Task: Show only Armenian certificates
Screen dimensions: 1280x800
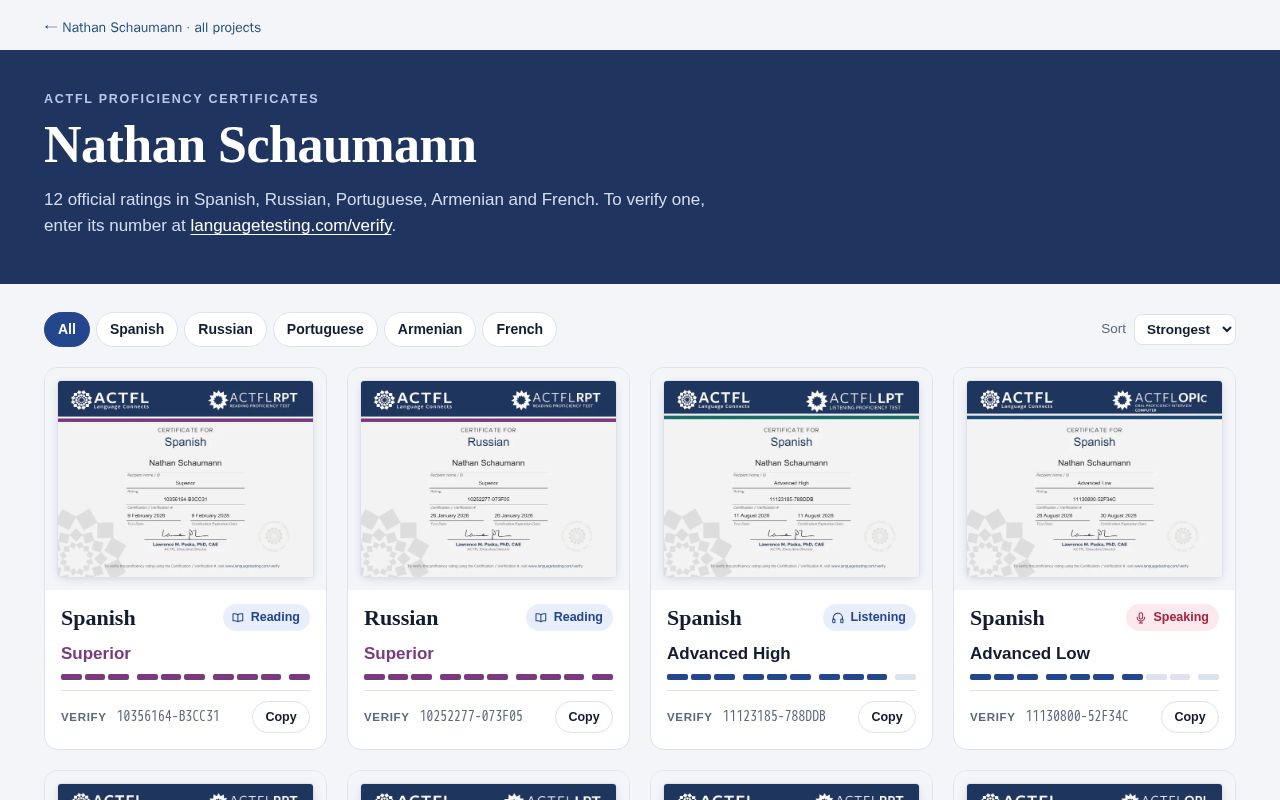Action: [430, 329]
